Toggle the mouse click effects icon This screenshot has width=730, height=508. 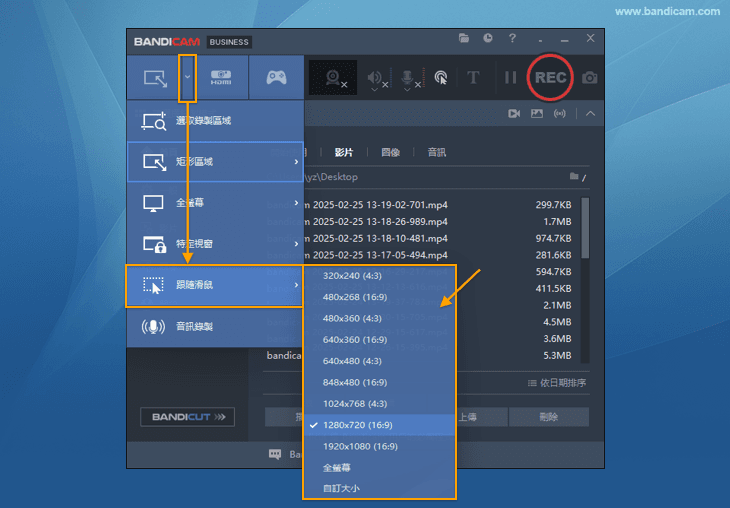pyautogui.click(x=440, y=78)
